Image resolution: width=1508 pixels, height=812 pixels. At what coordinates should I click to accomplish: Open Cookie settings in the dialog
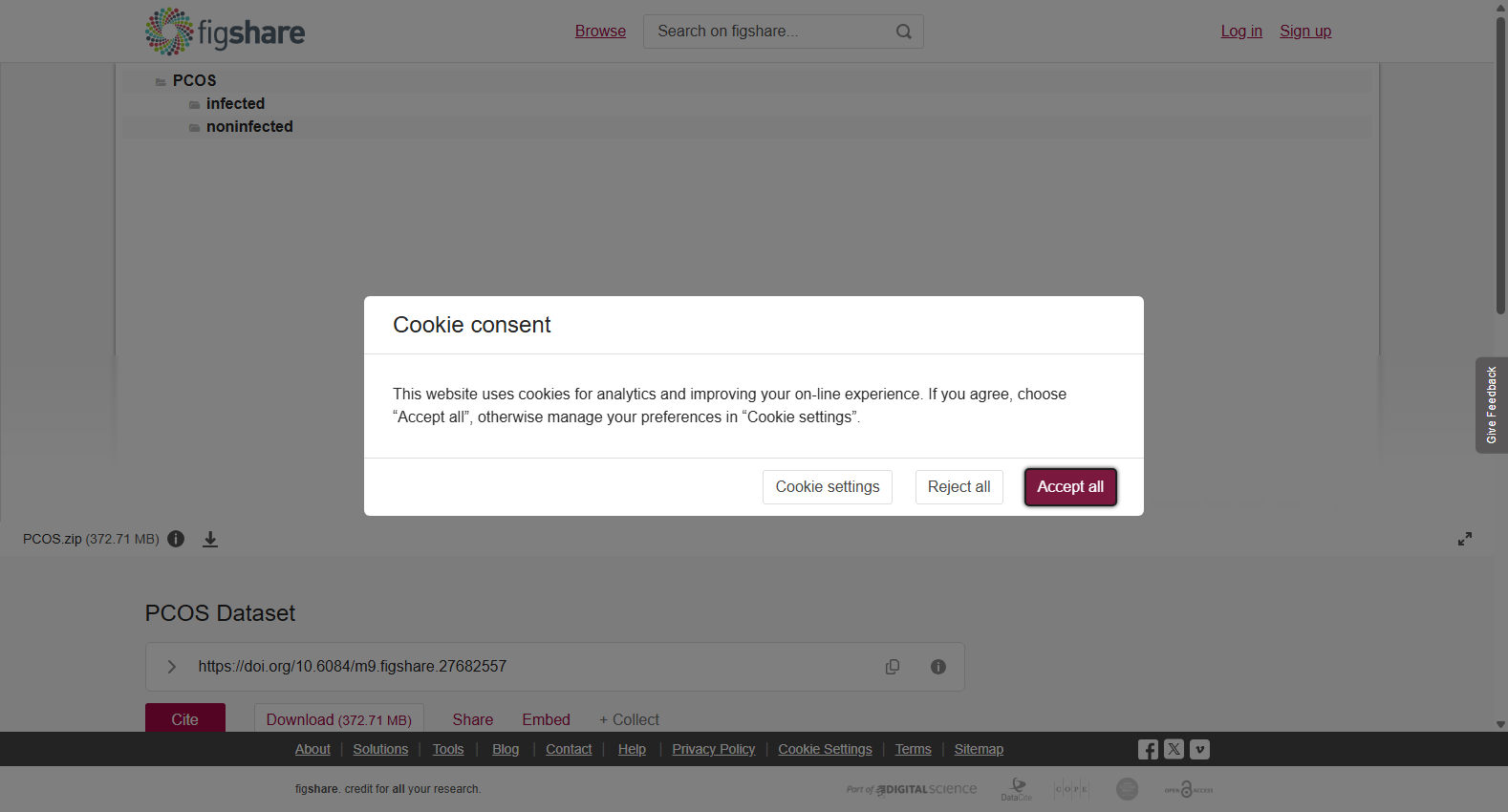tap(828, 487)
